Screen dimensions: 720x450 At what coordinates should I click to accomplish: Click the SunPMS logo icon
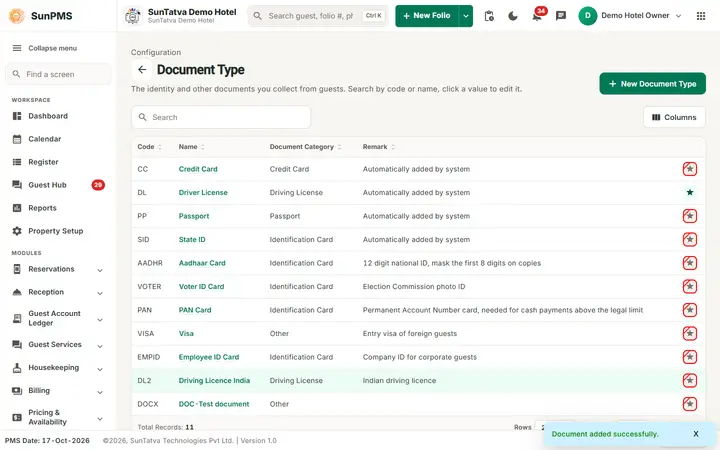point(17,16)
